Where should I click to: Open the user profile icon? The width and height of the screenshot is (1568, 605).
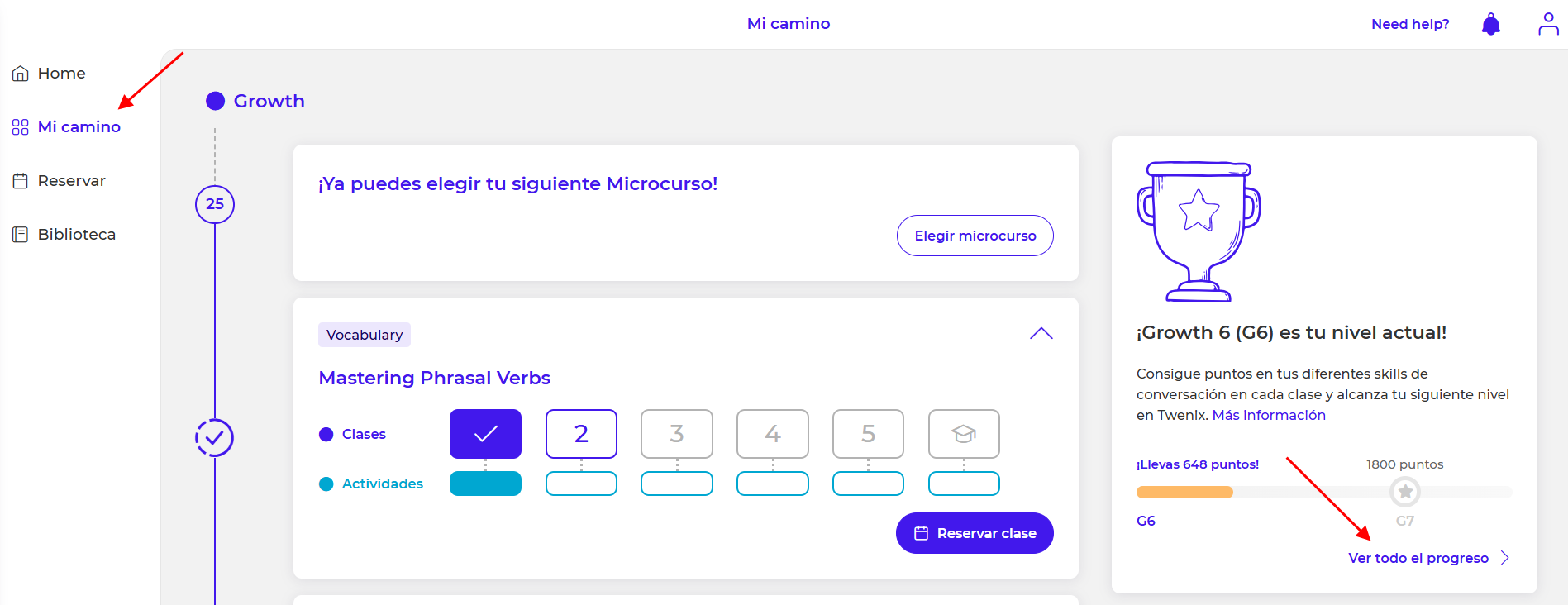1548,24
